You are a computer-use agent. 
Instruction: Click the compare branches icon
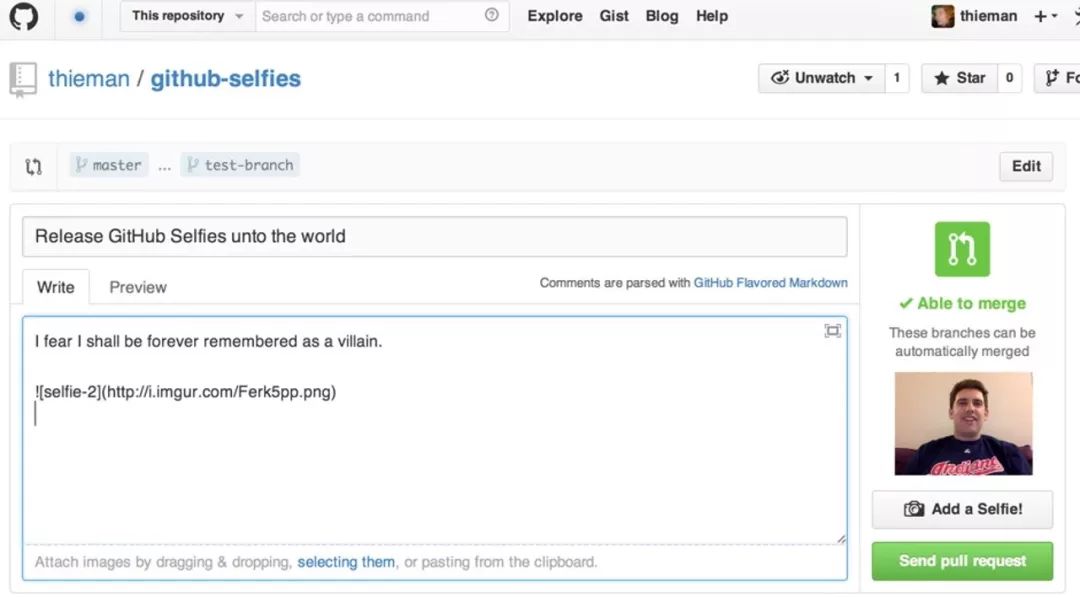[34, 166]
